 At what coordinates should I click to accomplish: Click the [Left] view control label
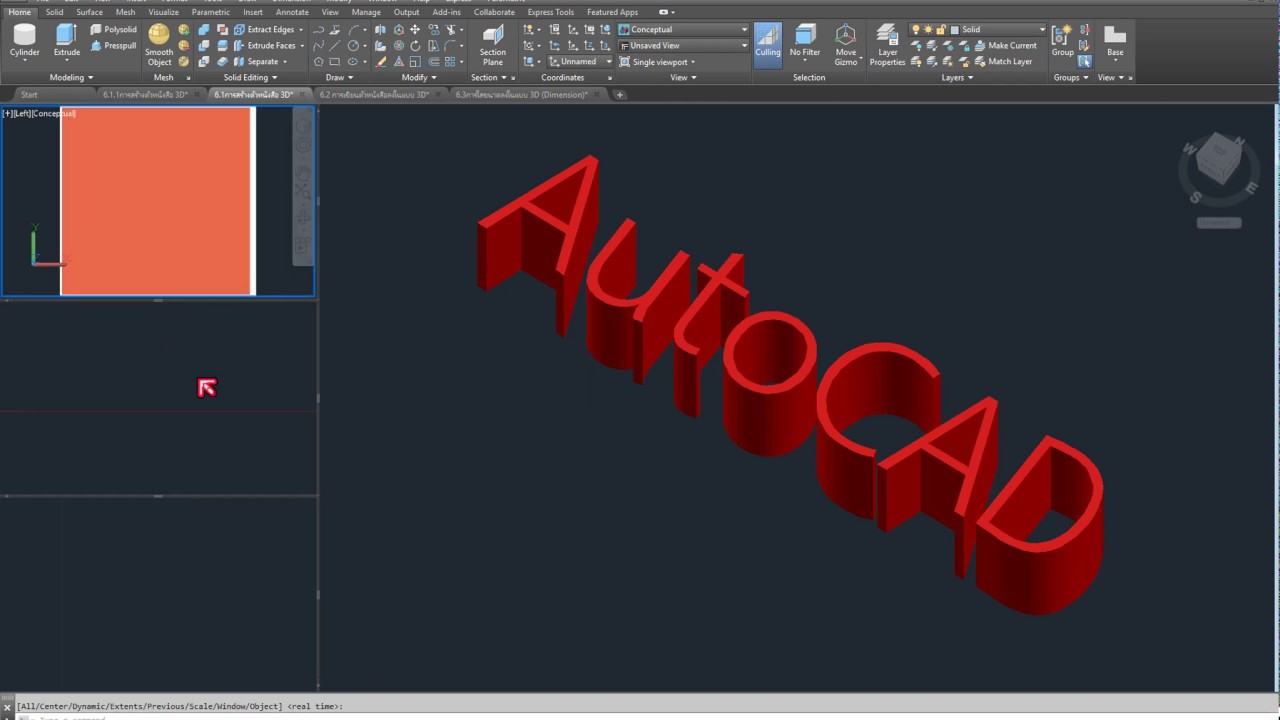tap(23, 113)
